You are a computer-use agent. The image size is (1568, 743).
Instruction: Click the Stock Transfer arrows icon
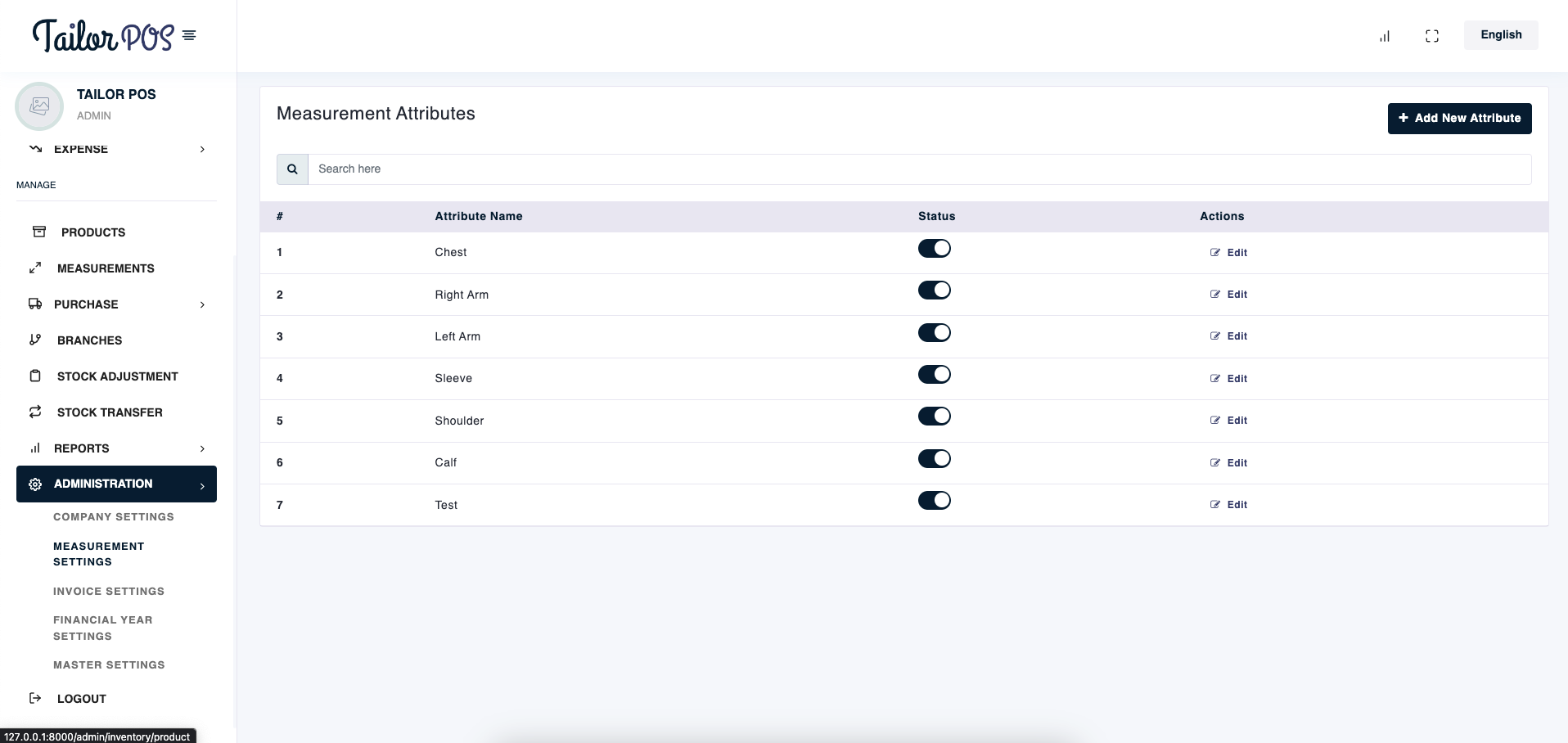35,412
